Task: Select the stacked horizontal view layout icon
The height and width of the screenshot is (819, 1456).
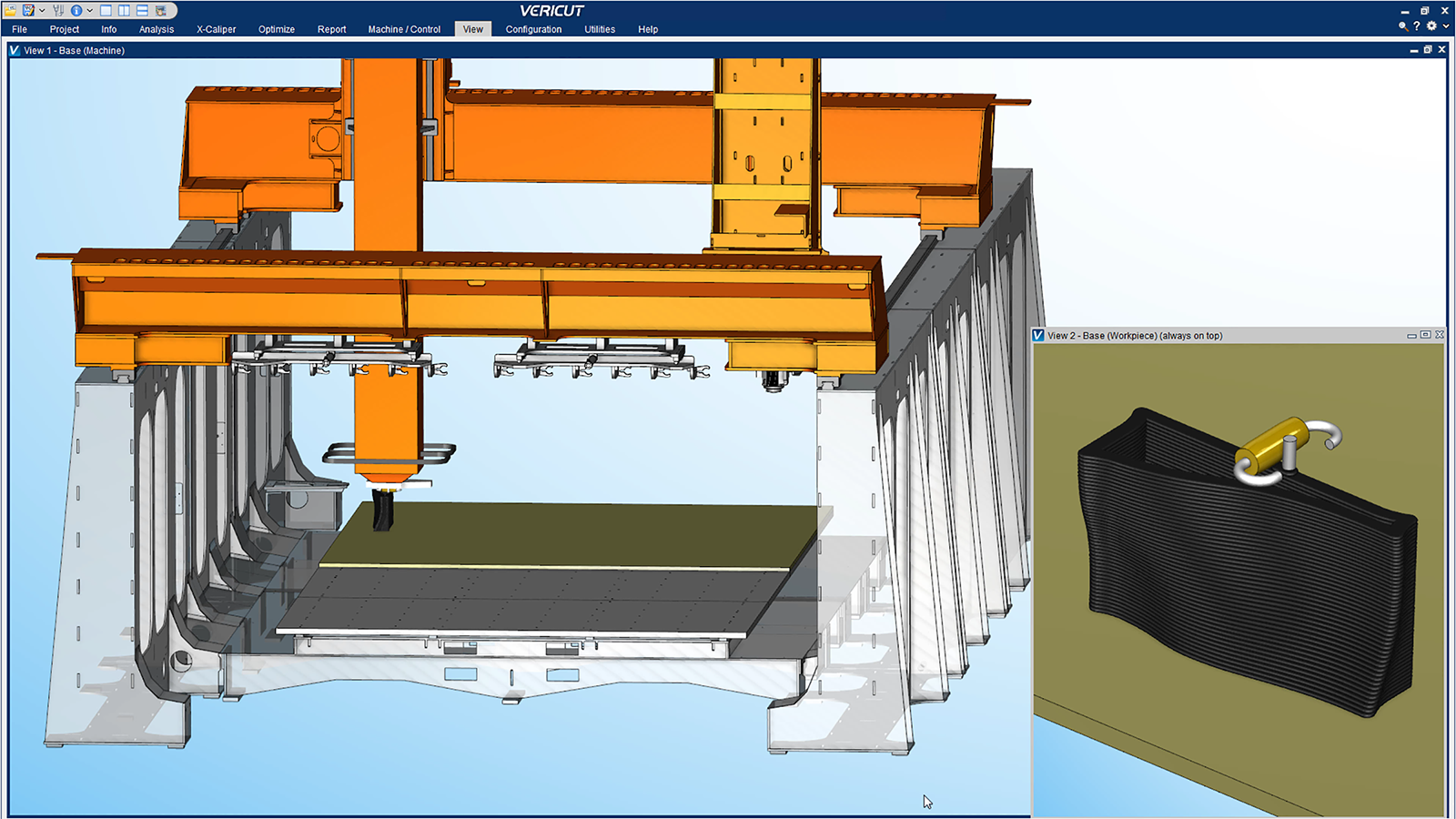Action: pos(142,11)
